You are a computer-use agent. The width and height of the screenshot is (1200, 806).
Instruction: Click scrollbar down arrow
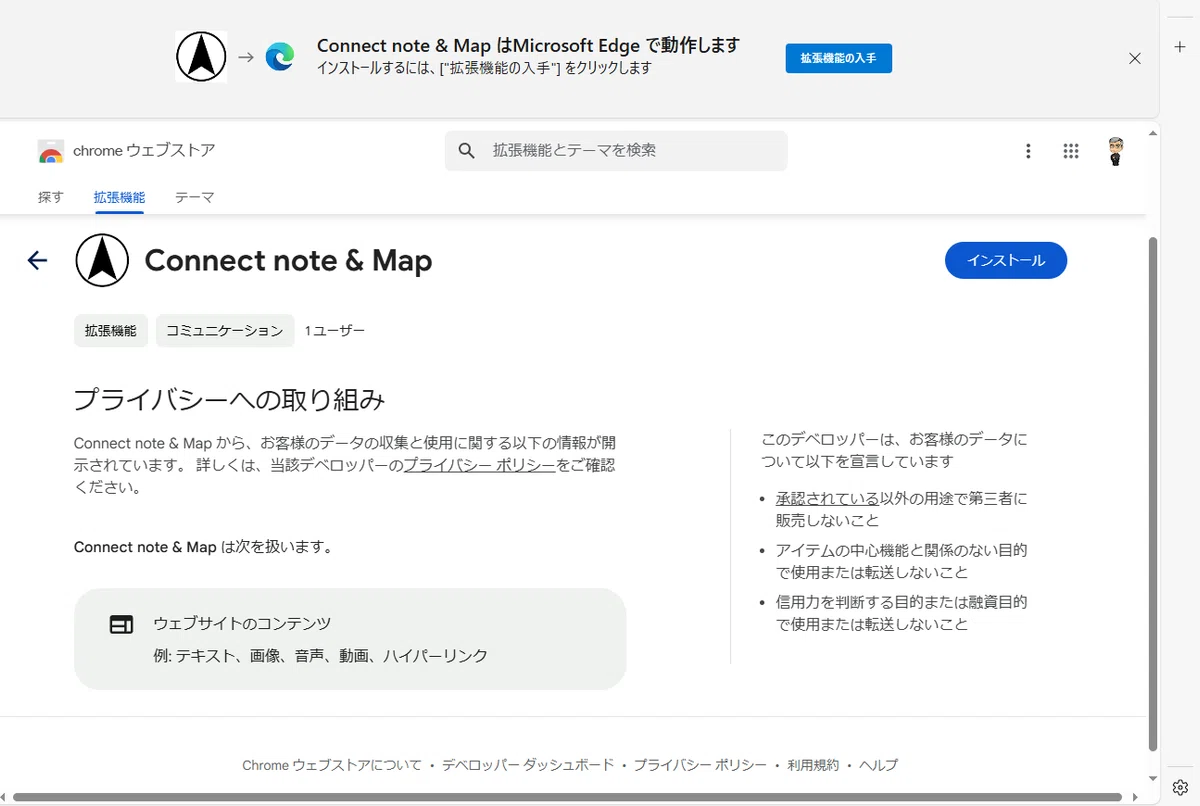[x=1153, y=779]
